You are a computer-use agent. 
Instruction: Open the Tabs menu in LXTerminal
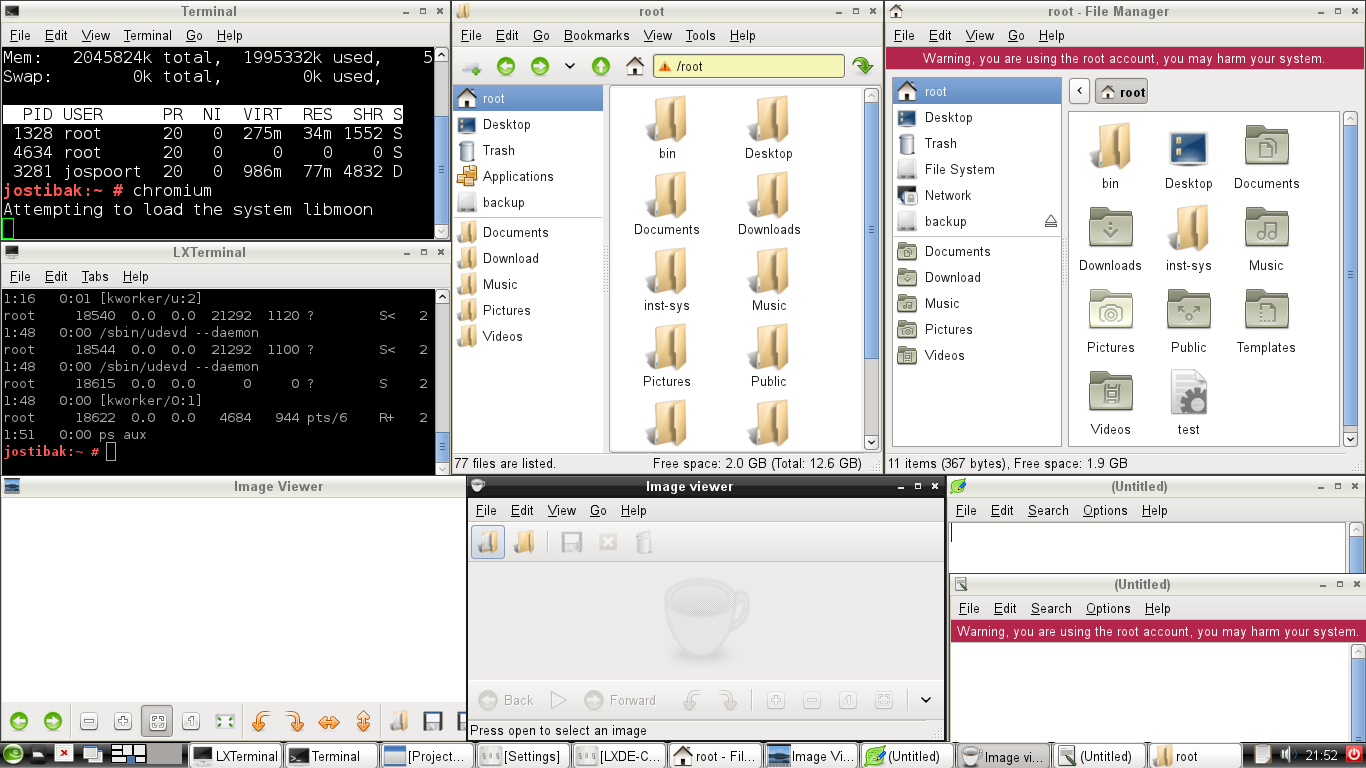pyautogui.click(x=95, y=277)
